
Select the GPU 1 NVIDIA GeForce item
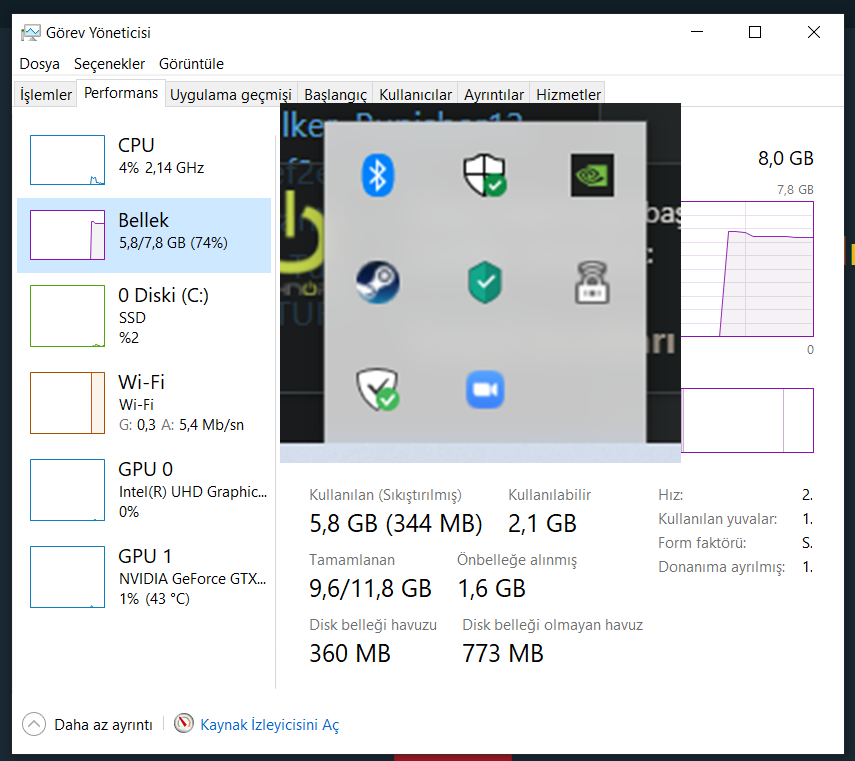point(144,577)
